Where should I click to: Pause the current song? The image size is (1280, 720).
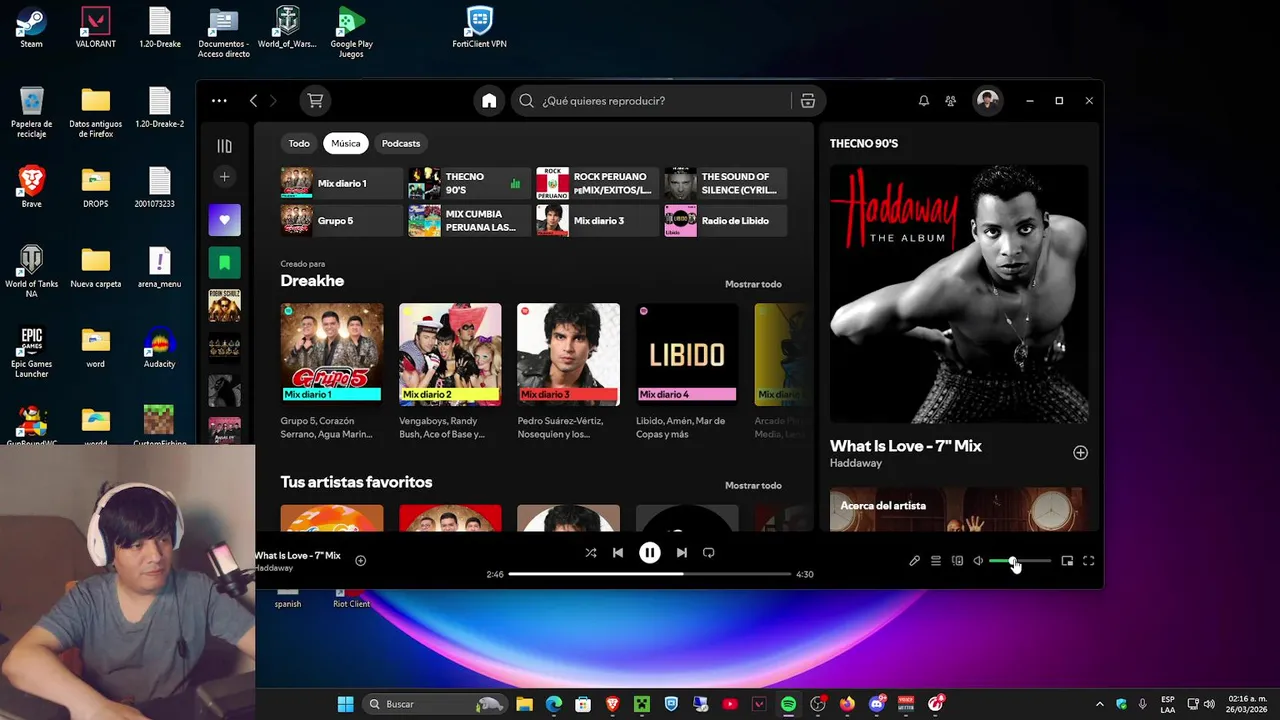(x=650, y=553)
